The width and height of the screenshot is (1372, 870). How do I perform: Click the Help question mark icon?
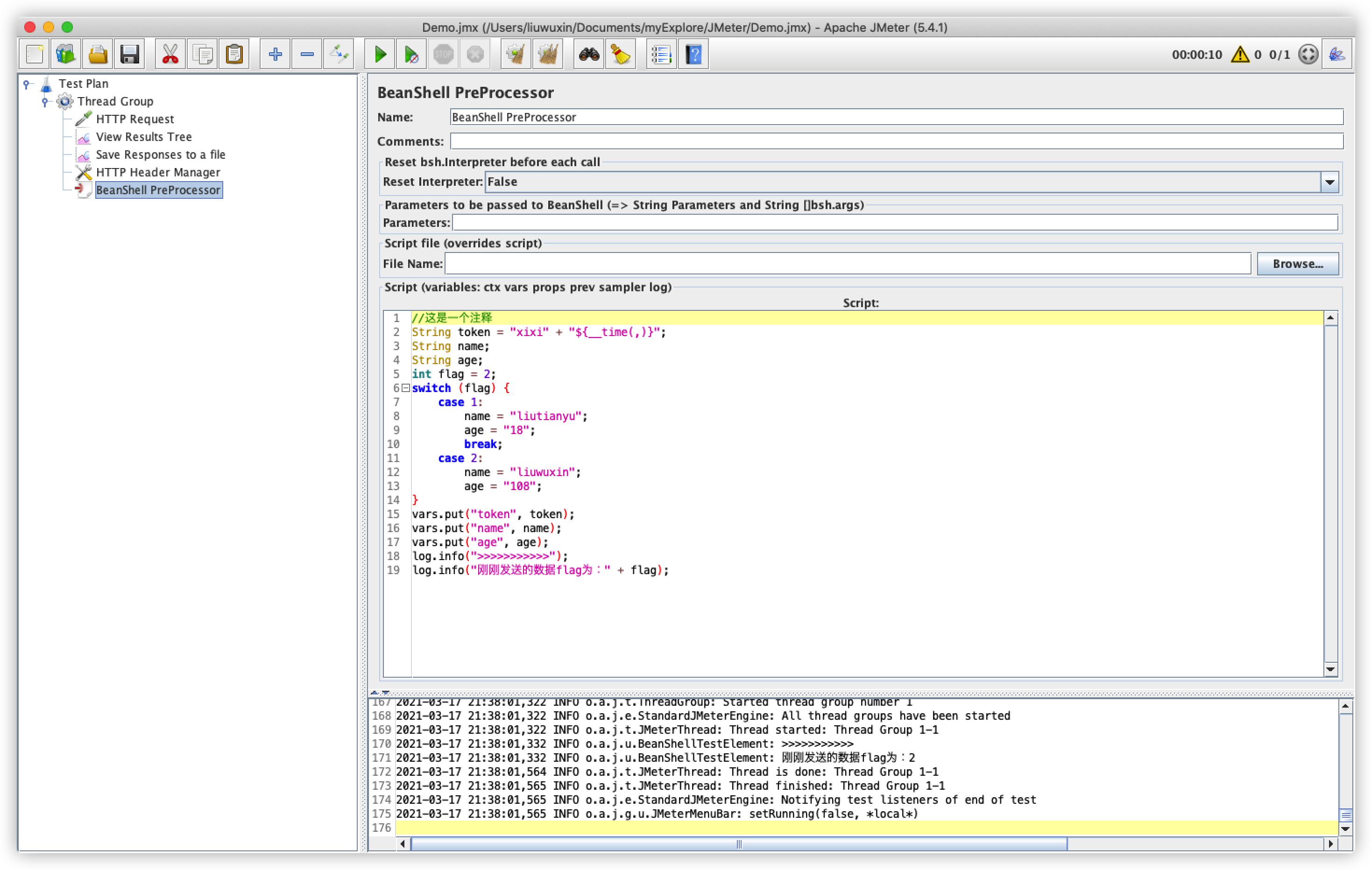(693, 55)
